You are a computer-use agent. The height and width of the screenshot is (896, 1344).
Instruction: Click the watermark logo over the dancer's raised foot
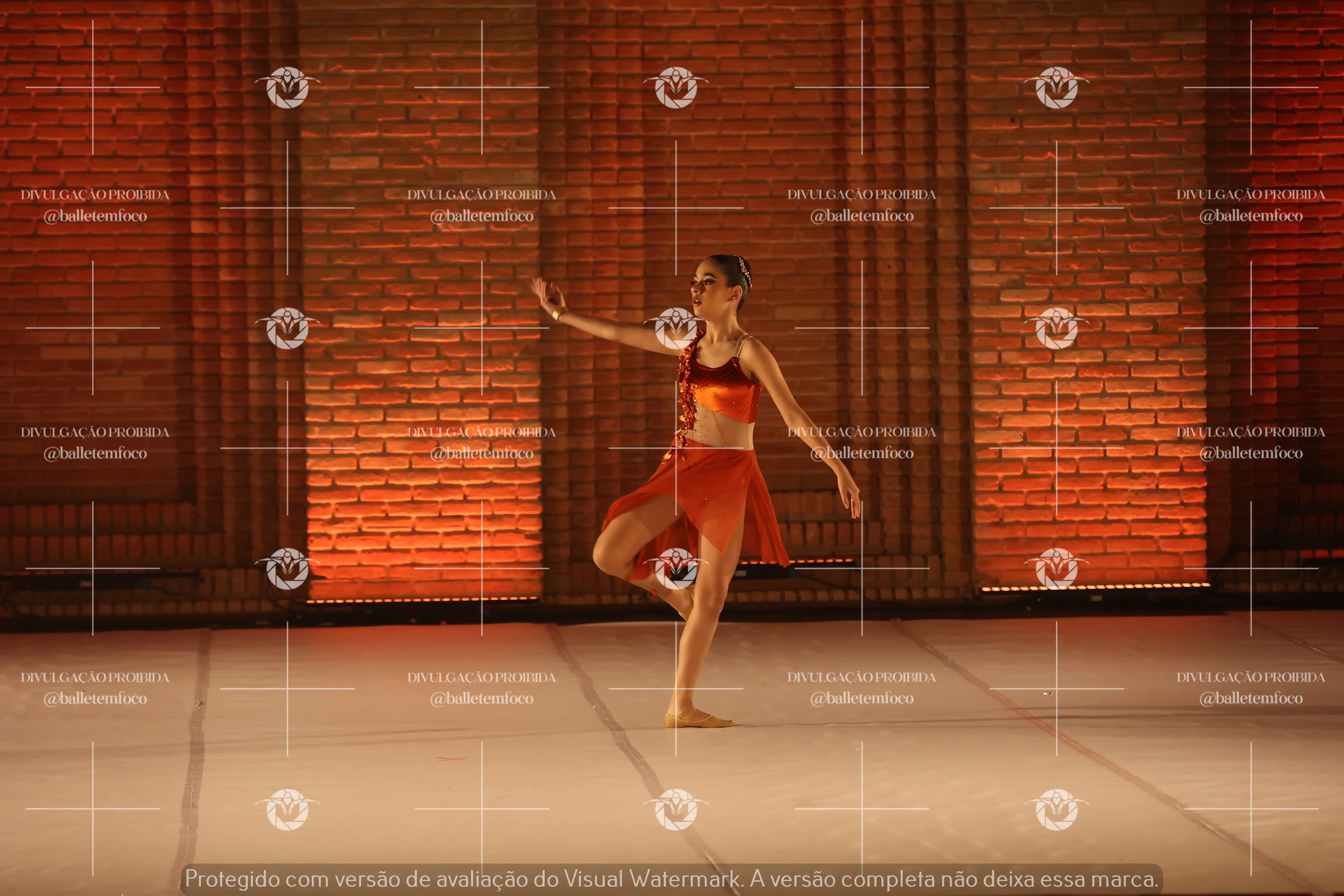[x=676, y=568]
